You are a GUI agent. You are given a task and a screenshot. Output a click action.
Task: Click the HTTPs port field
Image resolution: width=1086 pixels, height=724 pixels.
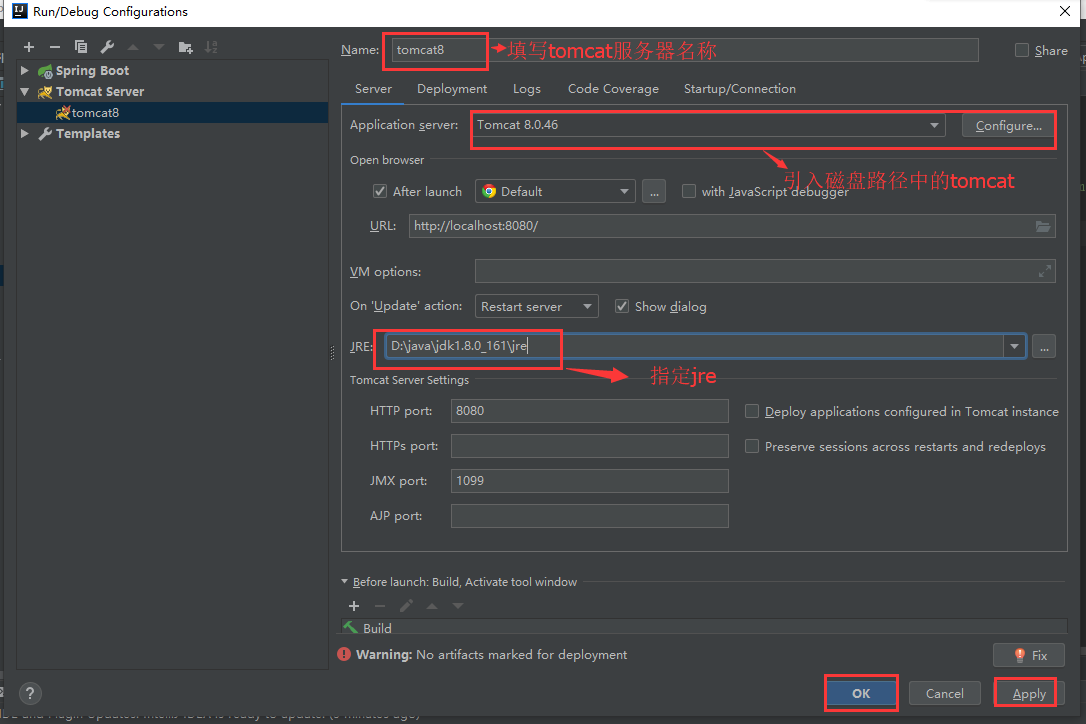coord(589,446)
